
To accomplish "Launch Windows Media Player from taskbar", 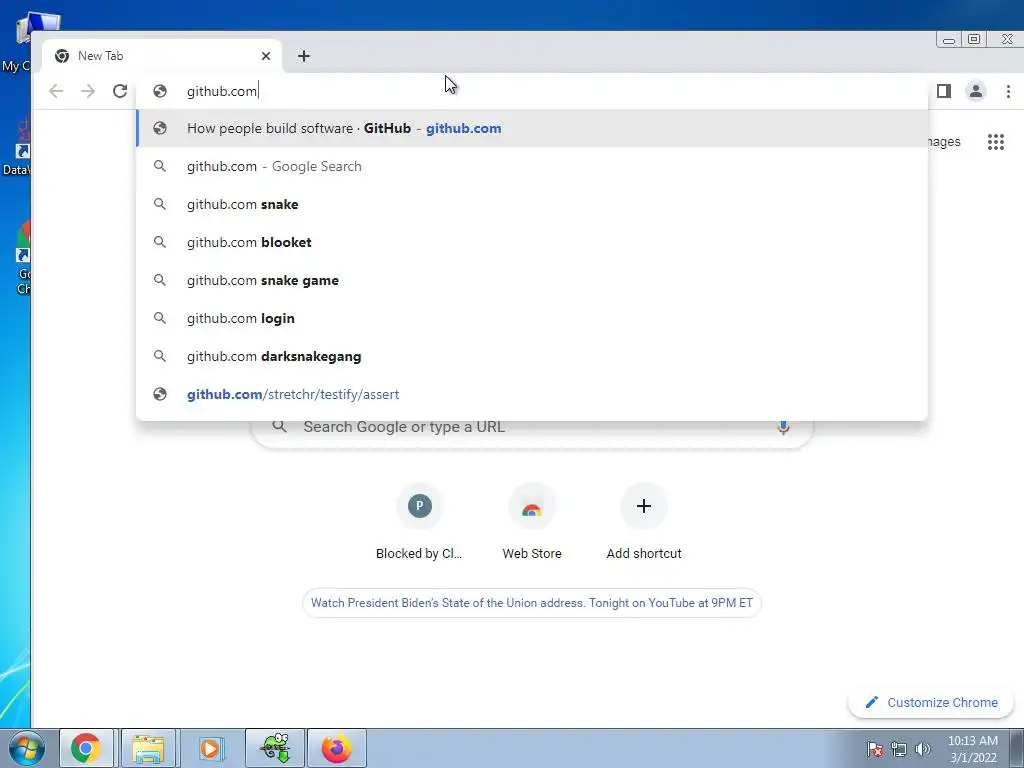I will click(210, 748).
